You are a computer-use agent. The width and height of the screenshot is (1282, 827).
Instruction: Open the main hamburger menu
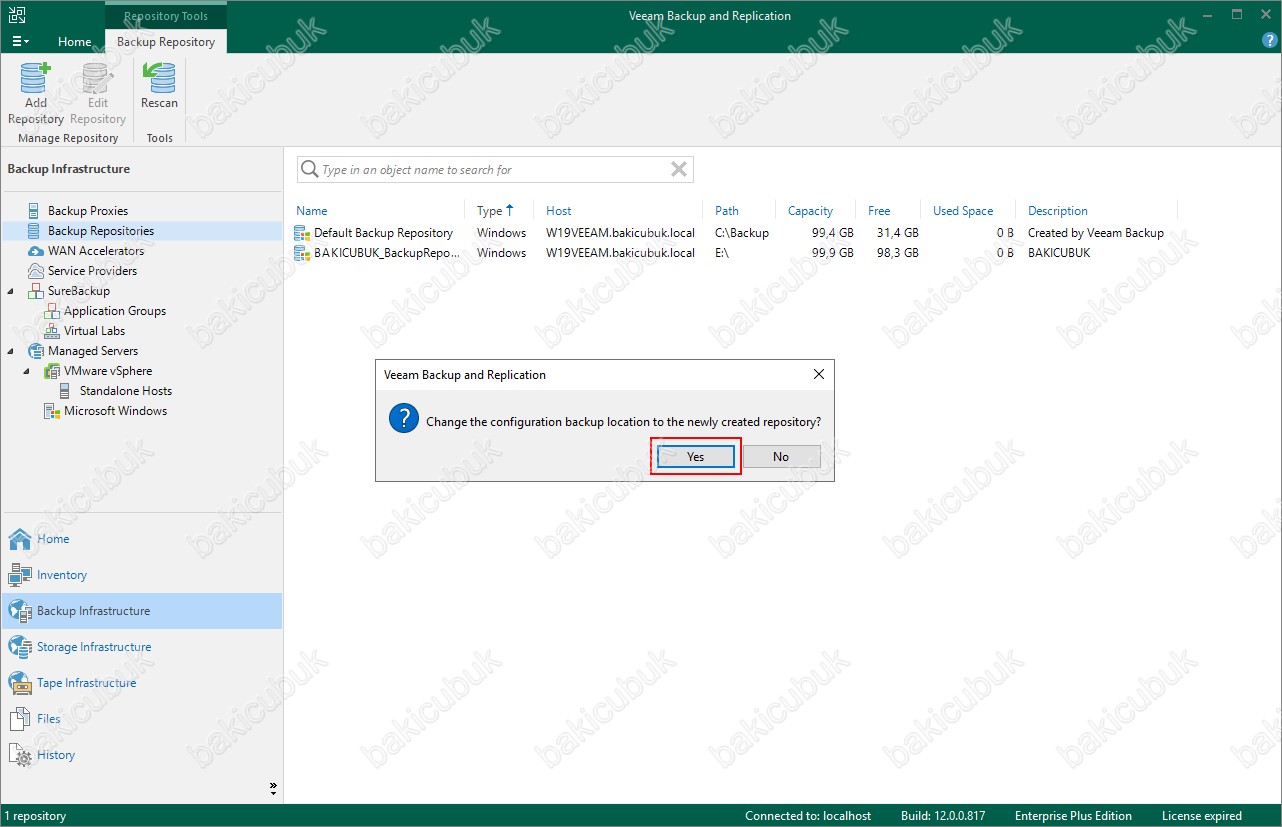click(x=20, y=41)
